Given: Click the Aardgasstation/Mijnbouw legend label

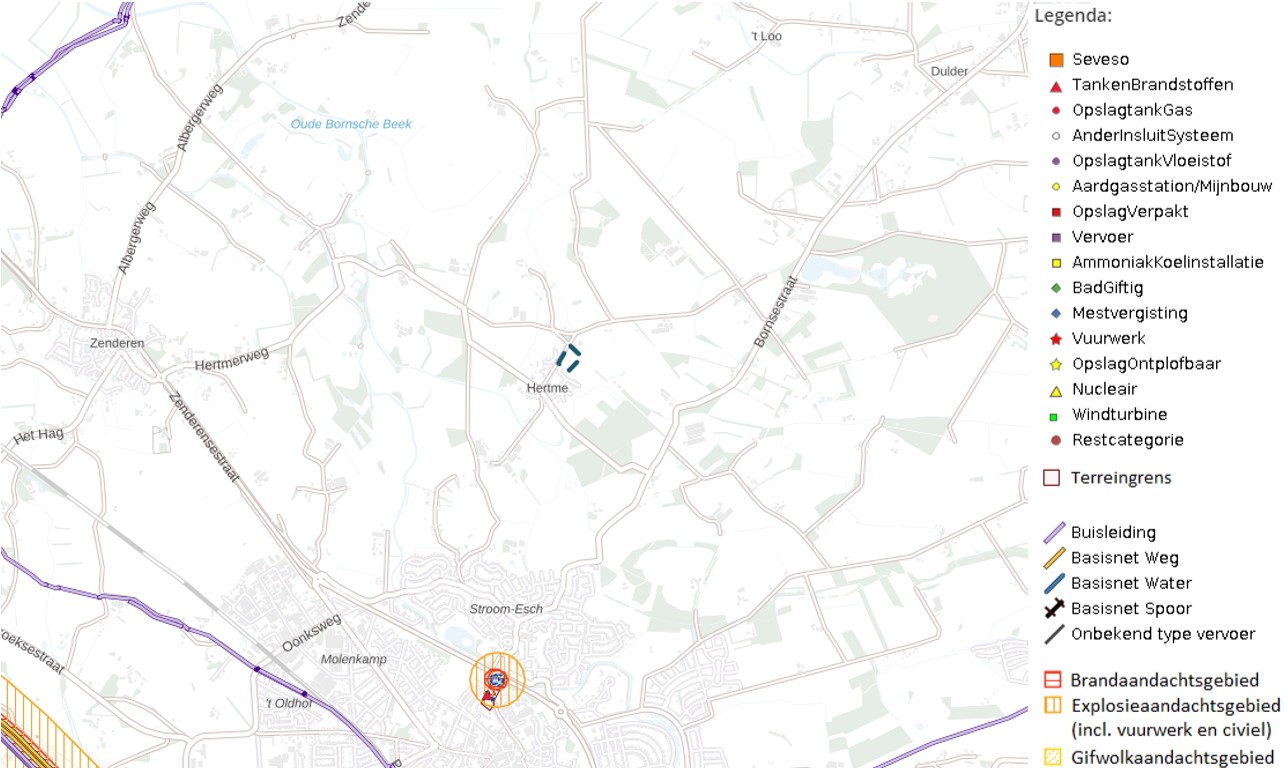Looking at the screenshot, I should click(x=1158, y=186).
